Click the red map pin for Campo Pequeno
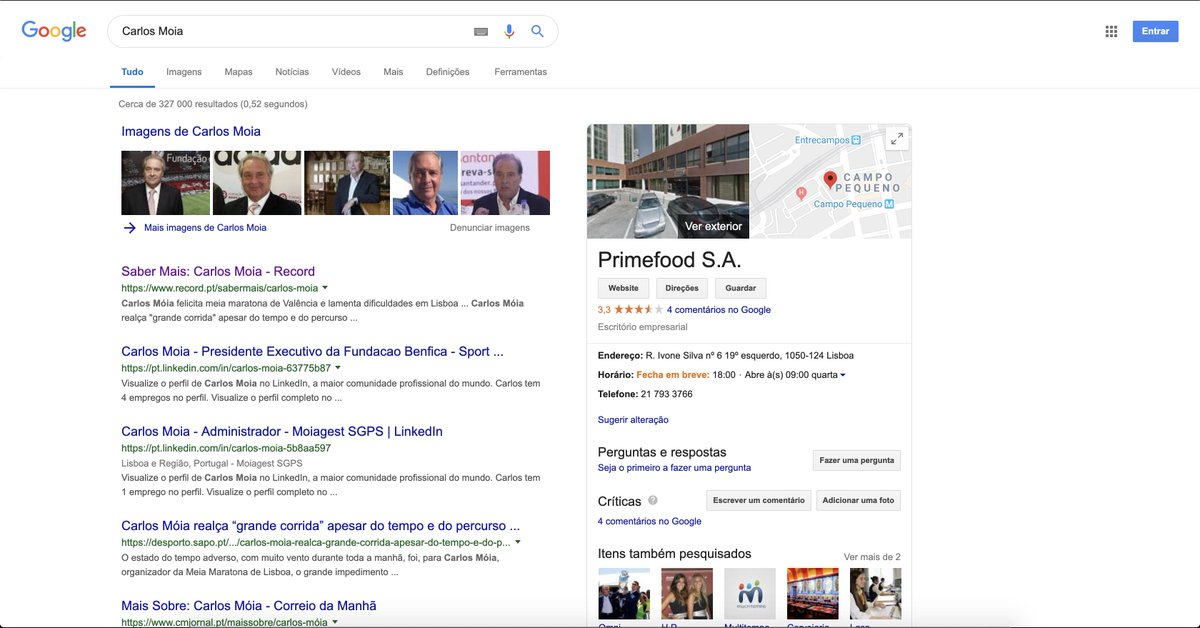This screenshot has height=628, width=1200. [829, 181]
